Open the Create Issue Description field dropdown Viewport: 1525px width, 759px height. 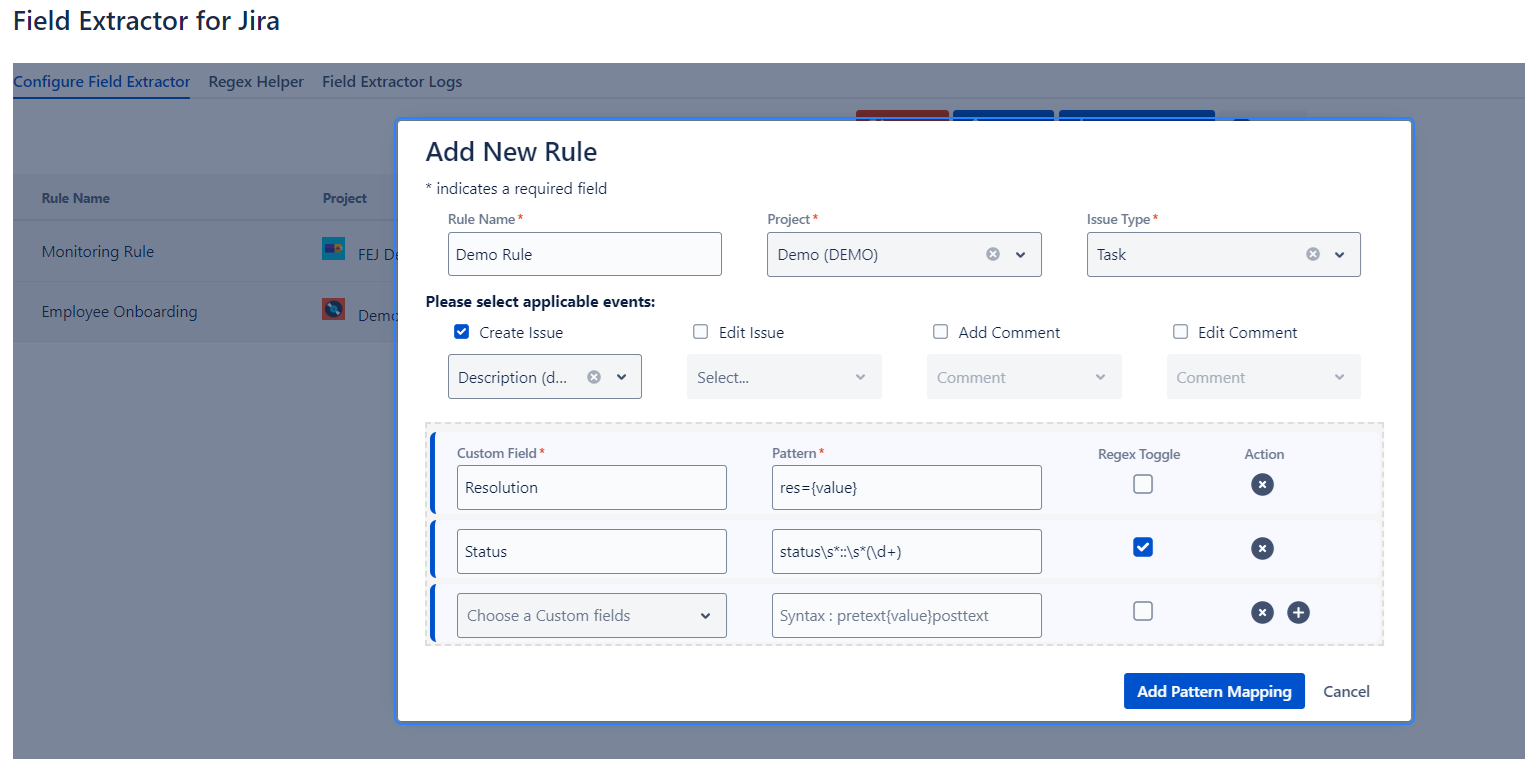pyautogui.click(x=545, y=377)
